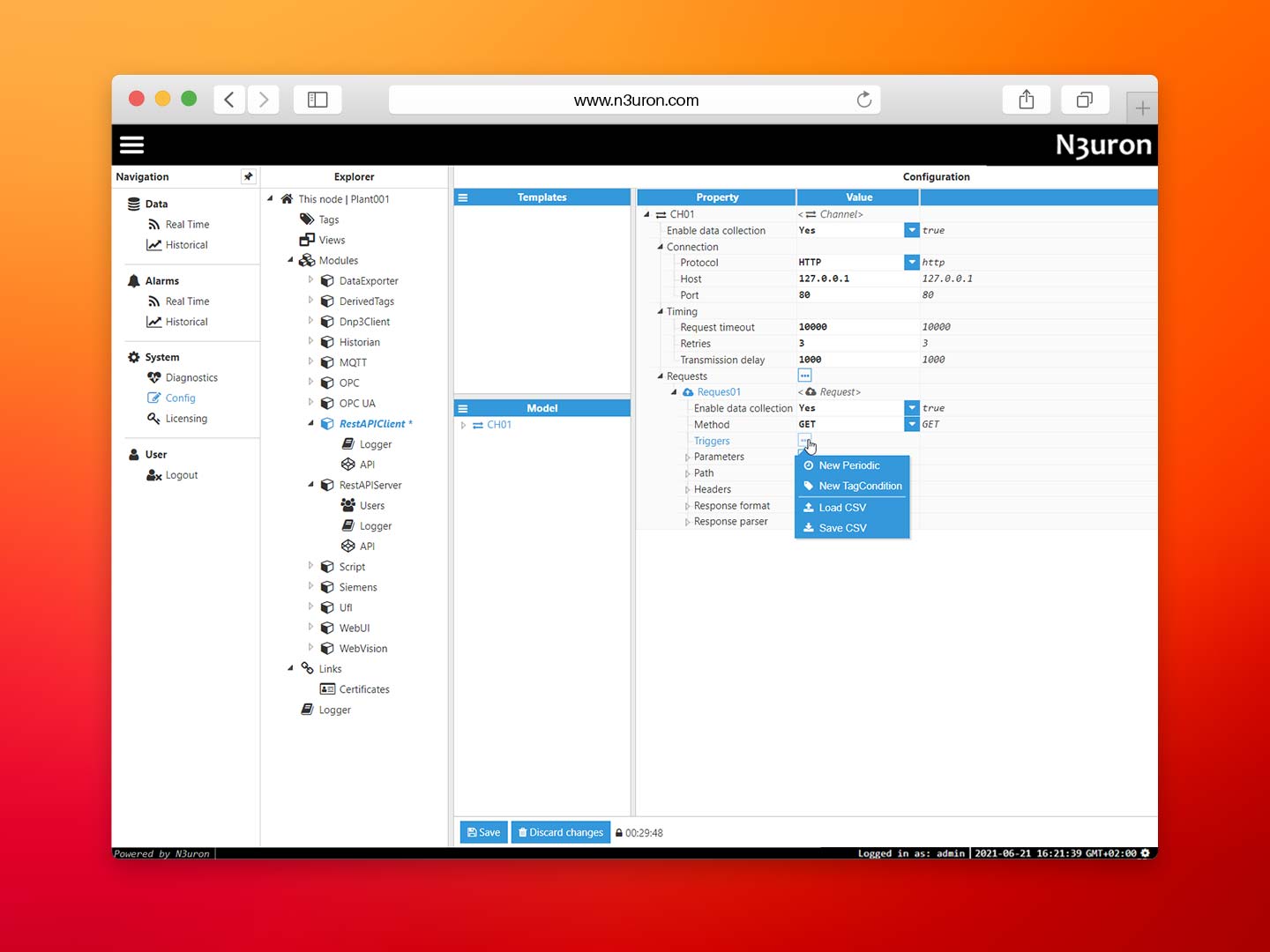The height and width of the screenshot is (952, 1270).
Task: Collapse the Timing property group
Action: tap(660, 311)
